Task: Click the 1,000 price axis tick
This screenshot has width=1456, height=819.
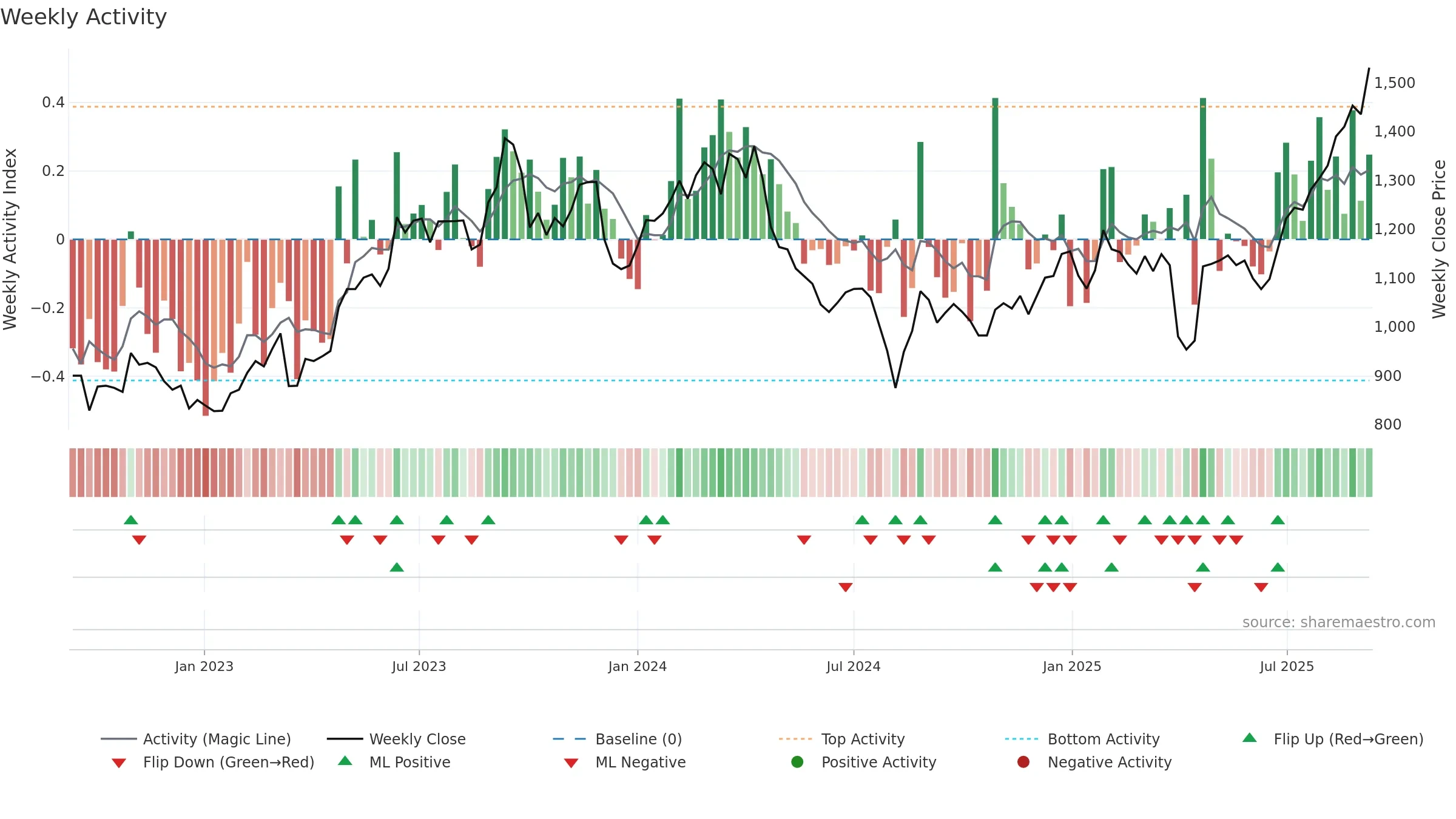Action: [1395, 326]
